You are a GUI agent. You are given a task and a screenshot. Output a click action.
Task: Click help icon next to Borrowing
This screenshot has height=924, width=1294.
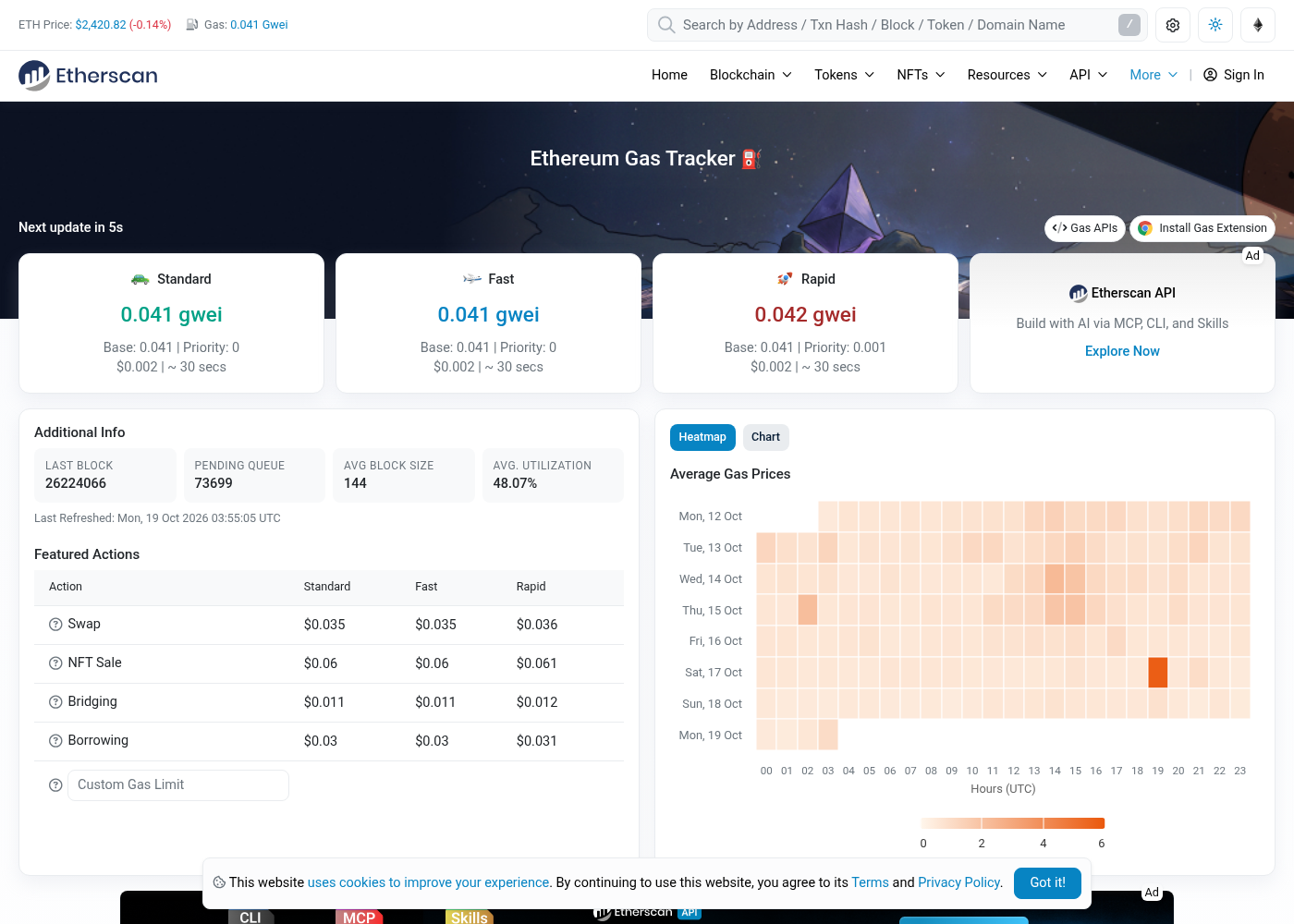55,741
